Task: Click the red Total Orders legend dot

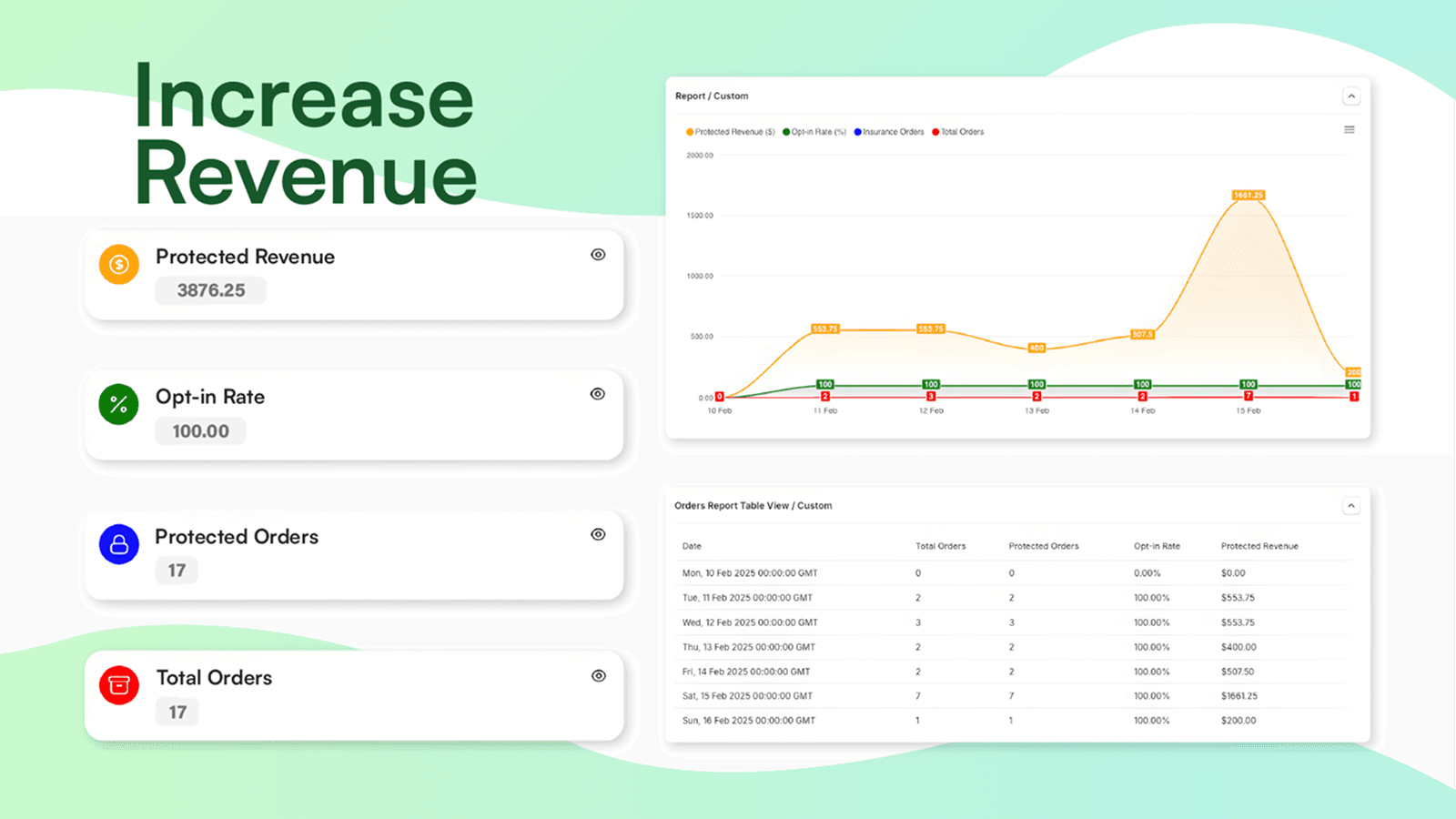Action: 935,131
